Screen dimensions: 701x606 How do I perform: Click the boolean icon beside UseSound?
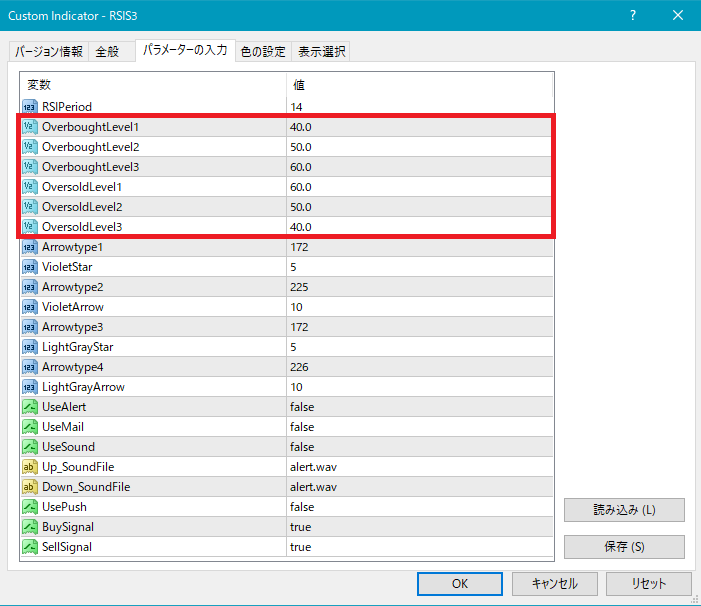point(30,447)
